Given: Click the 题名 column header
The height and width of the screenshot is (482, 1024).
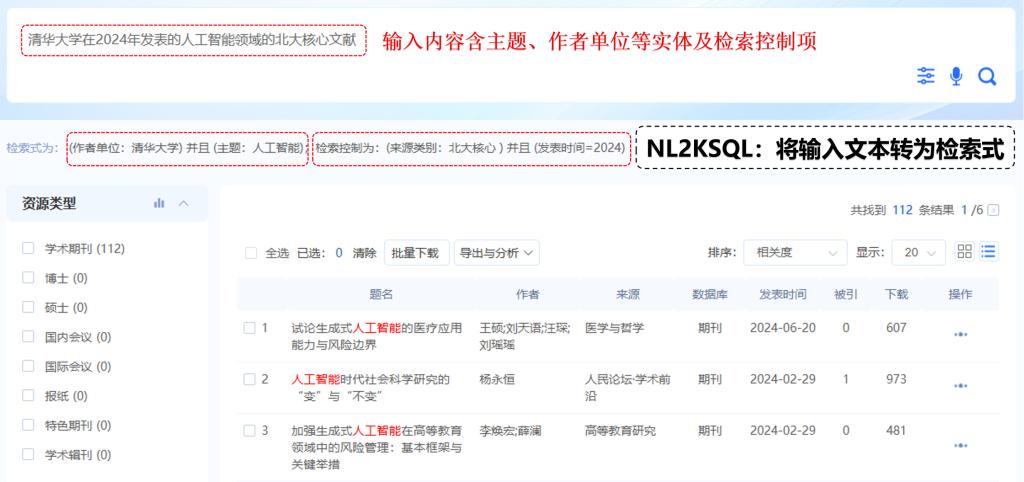Looking at the screenshot, I should 381,294.
